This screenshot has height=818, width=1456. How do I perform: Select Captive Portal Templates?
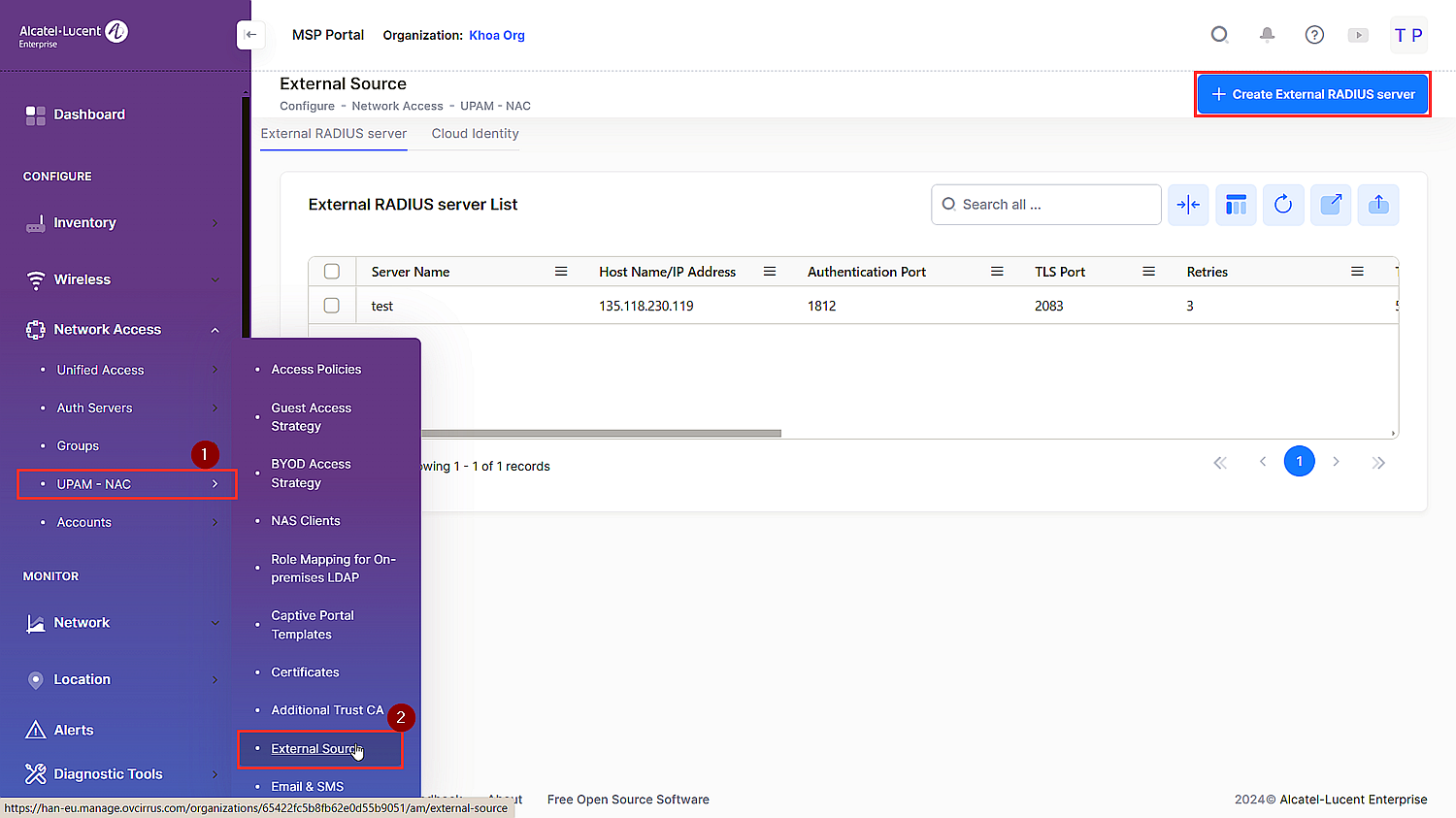(x=313, y=625)
